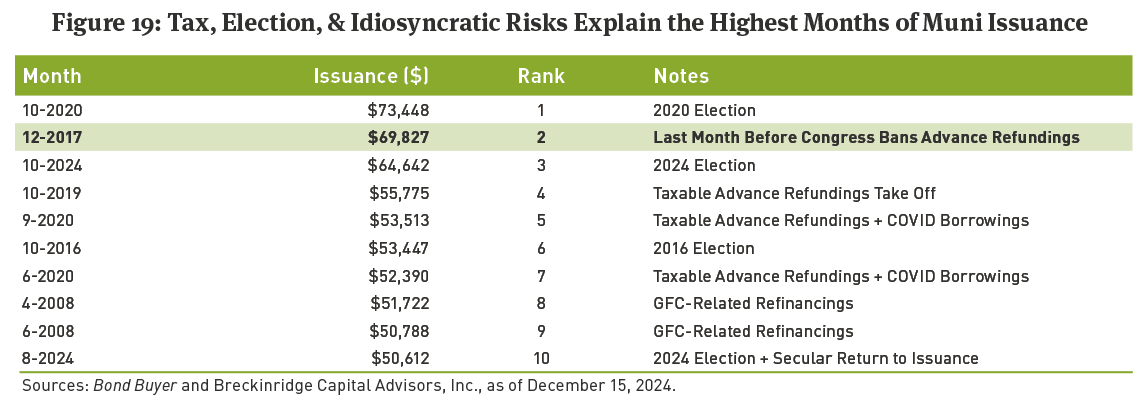Click the Issuance ($) column header
The width and height of the screenshot is (1140, 405).
tap(371, 76)
